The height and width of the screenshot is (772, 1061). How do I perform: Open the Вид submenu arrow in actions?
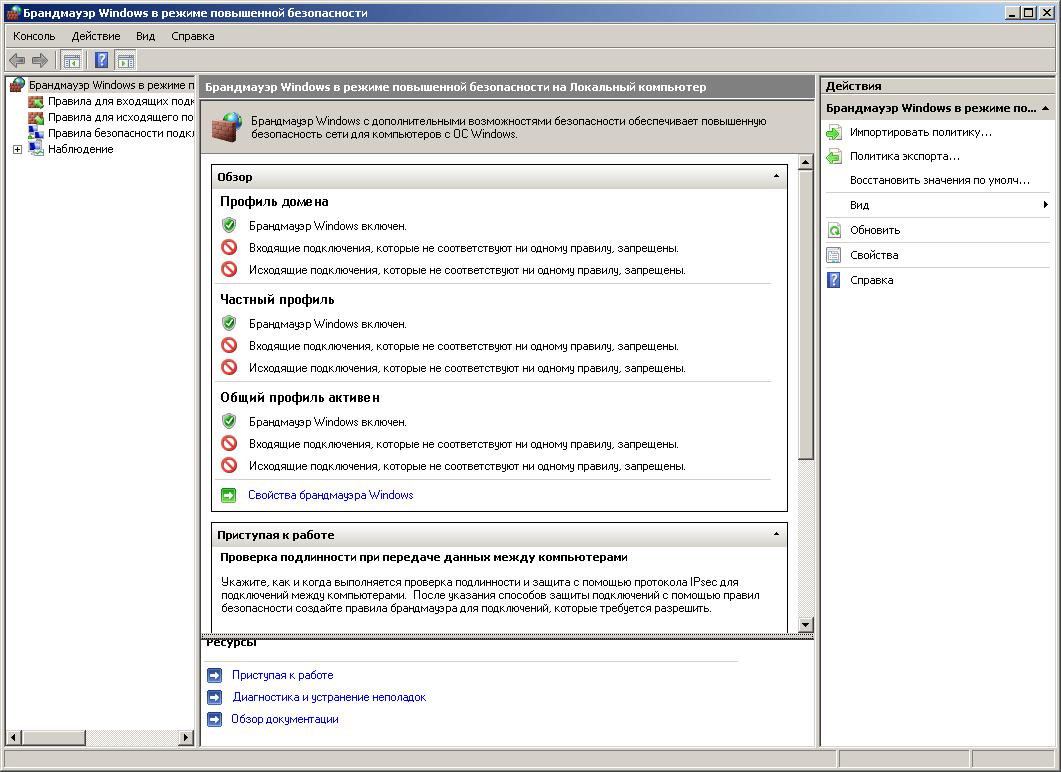coord(1045,205)
